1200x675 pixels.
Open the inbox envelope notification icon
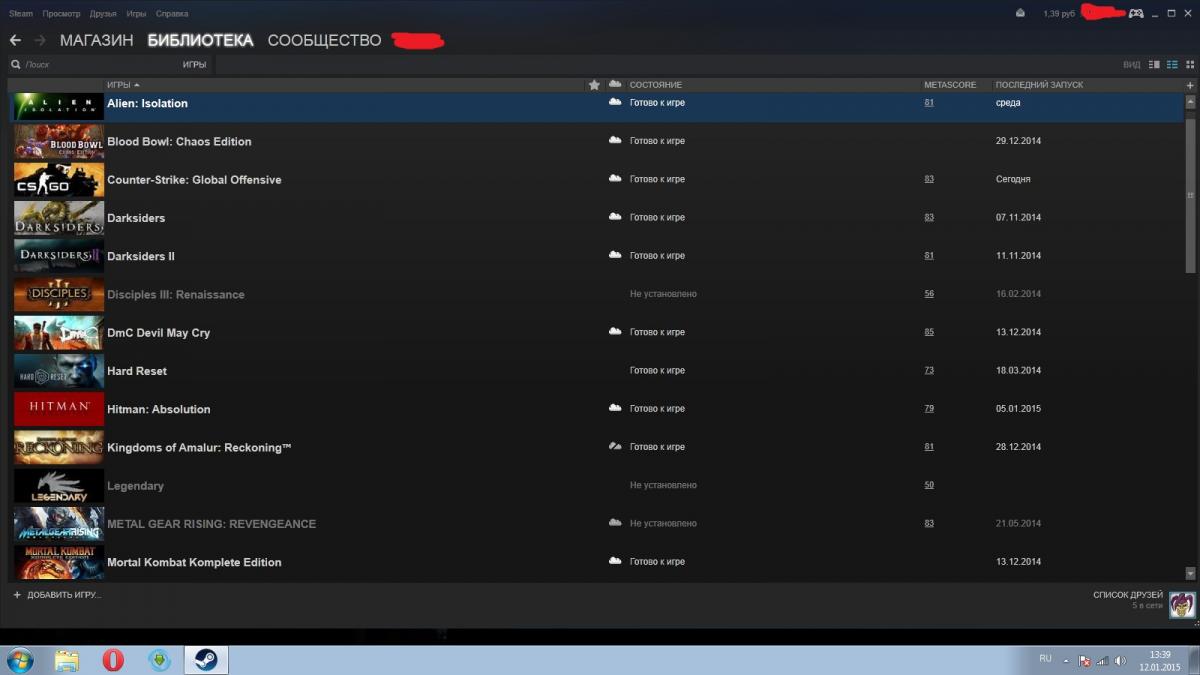pos(1020,14)
